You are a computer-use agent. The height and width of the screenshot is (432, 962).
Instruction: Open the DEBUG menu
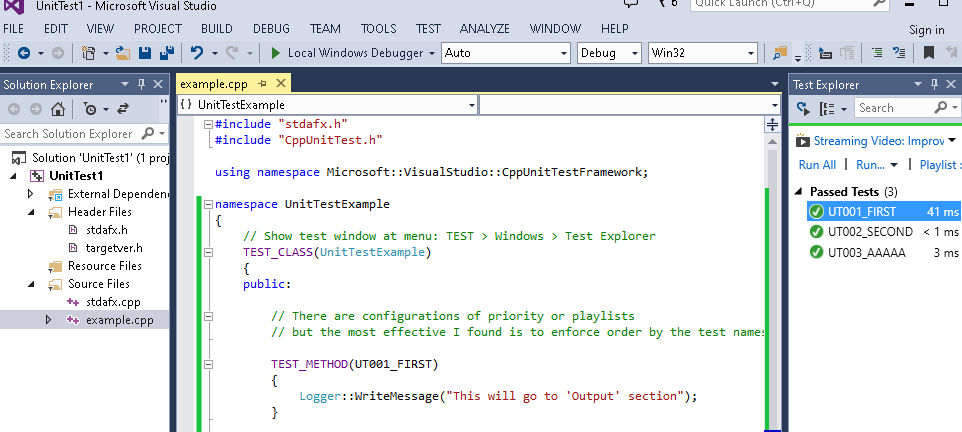271,29
